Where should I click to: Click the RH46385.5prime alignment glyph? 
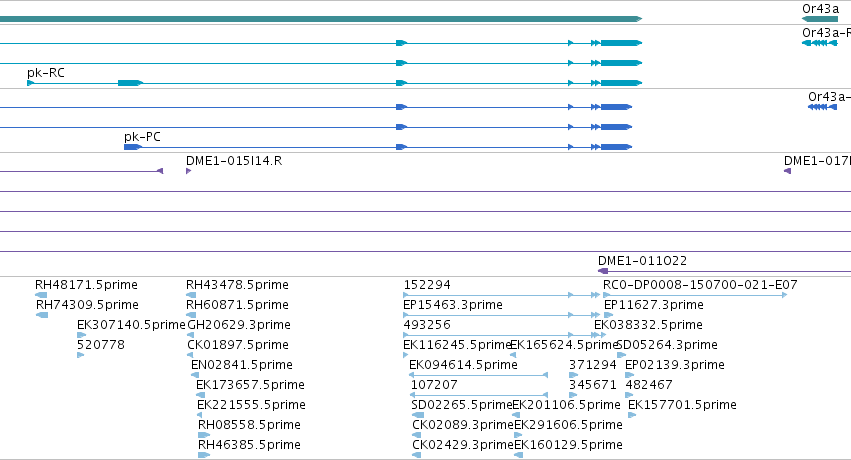tap(204, 455)
